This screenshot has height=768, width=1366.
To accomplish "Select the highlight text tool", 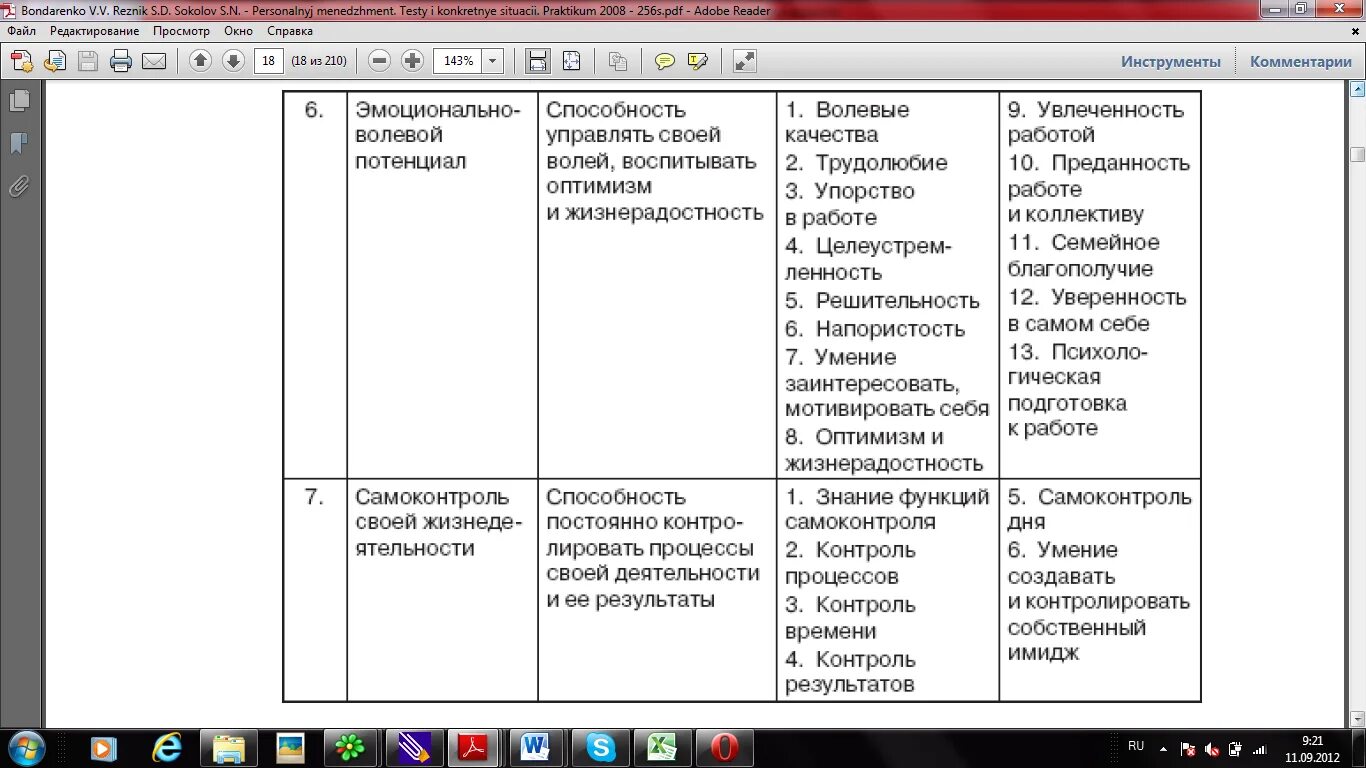I will point(698,61).
